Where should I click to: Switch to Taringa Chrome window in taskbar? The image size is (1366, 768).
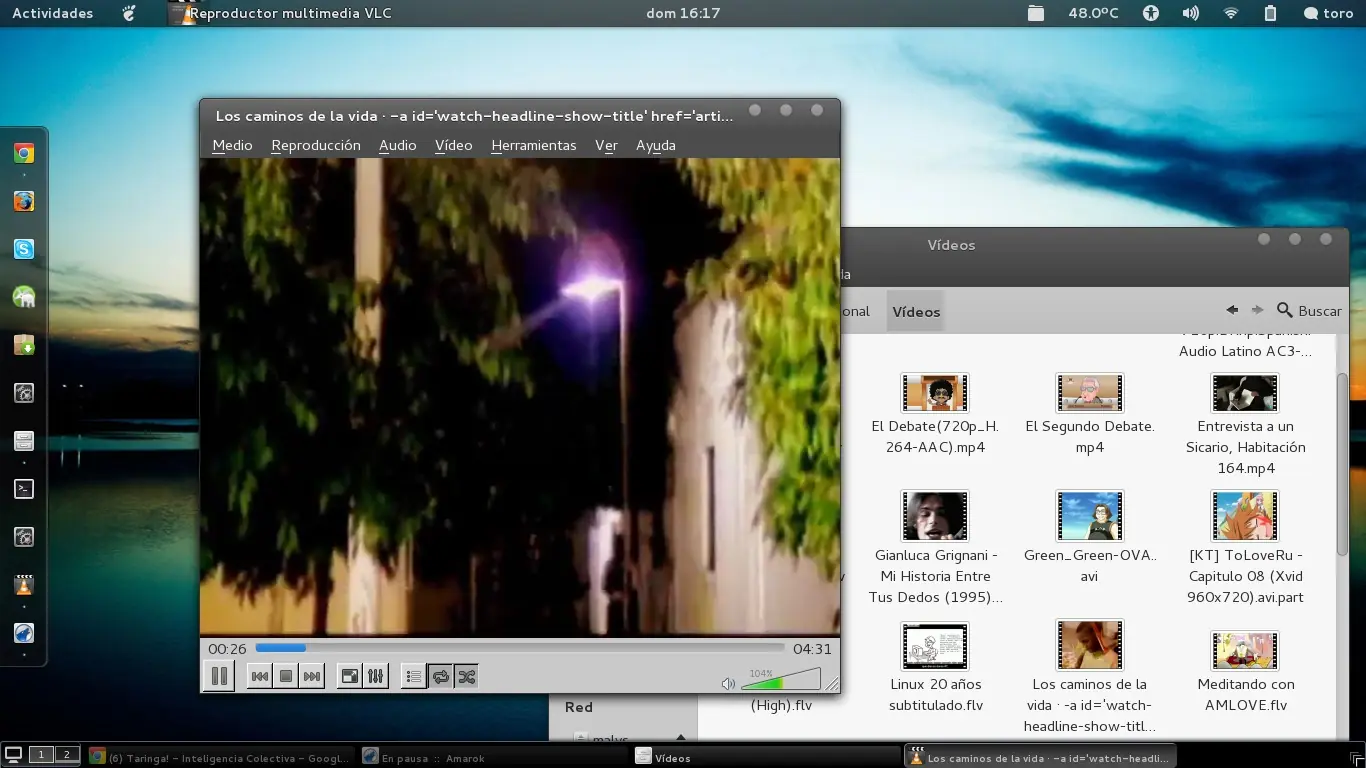click(x=220, y=757)
